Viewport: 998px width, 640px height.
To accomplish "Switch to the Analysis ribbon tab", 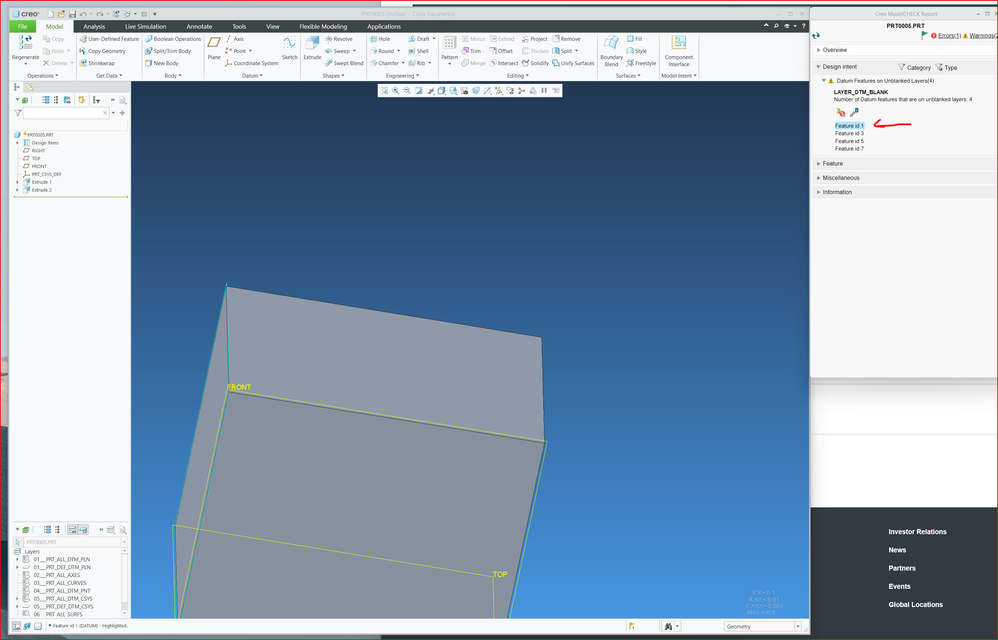I will (94, 27).
